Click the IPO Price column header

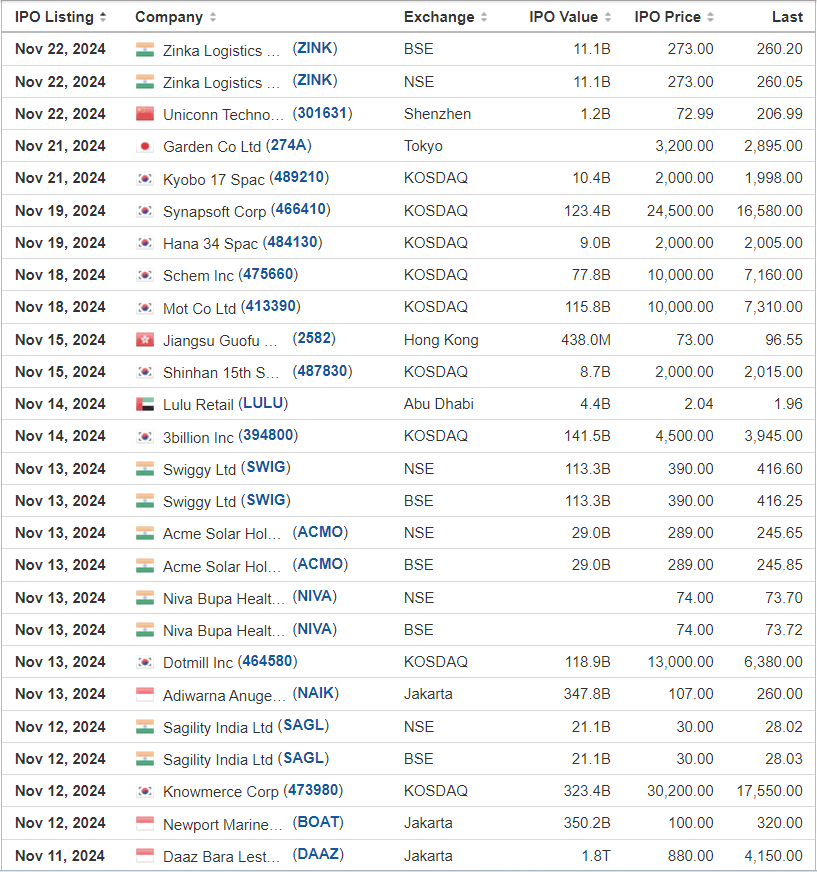click(x=667, y=17)
